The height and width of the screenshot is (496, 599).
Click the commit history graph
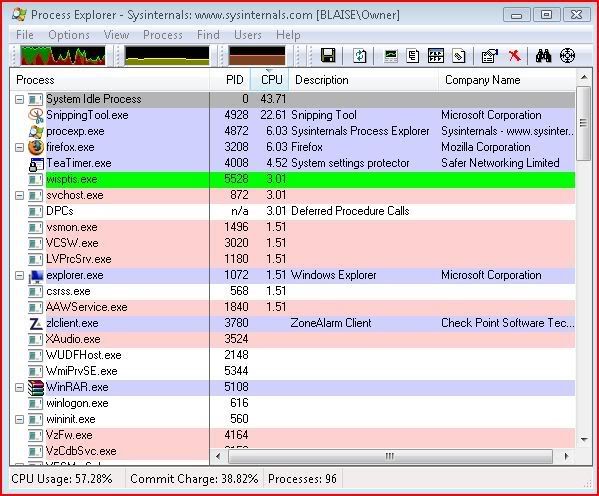(167, 55)
